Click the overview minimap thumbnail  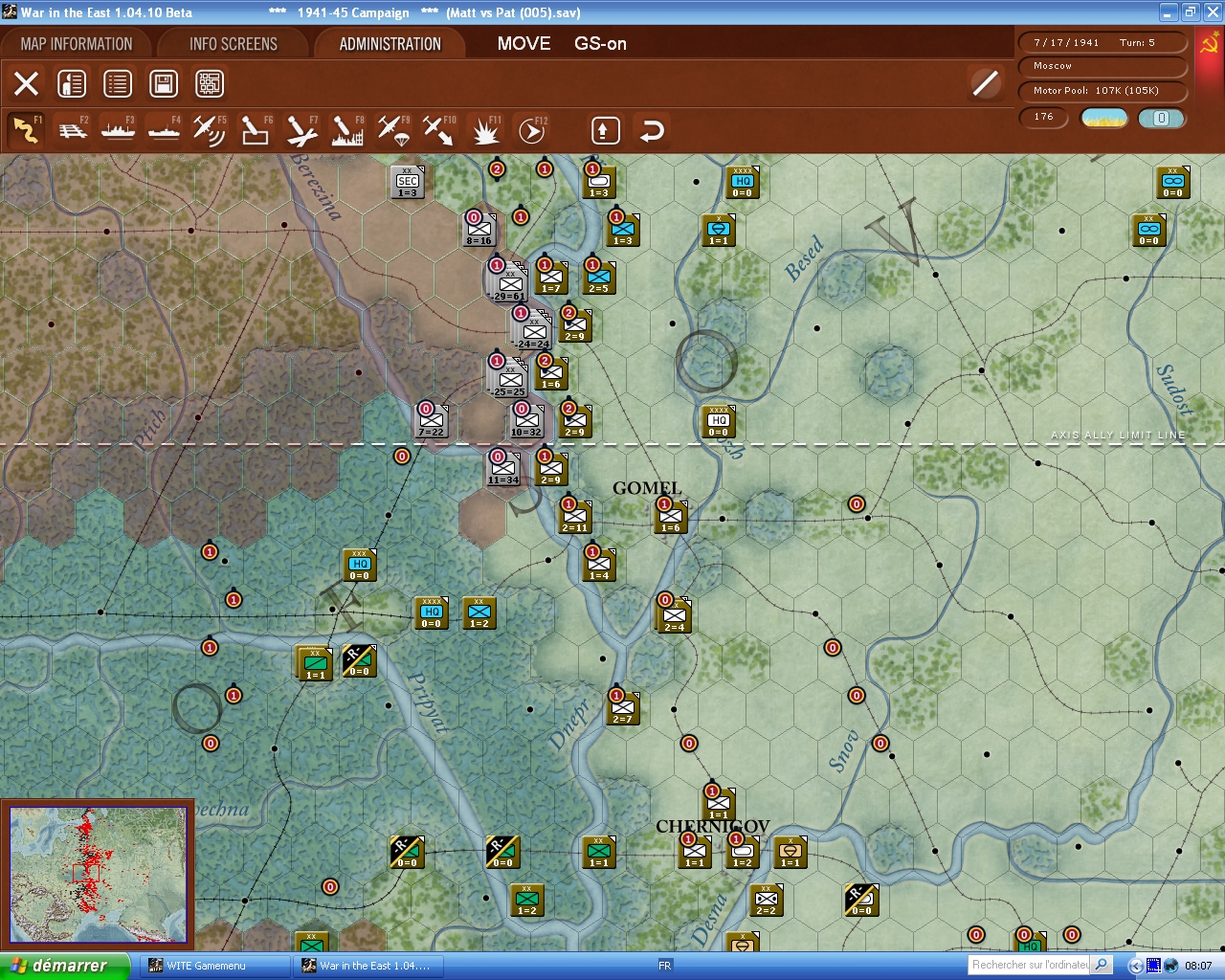tap(98, 875)
